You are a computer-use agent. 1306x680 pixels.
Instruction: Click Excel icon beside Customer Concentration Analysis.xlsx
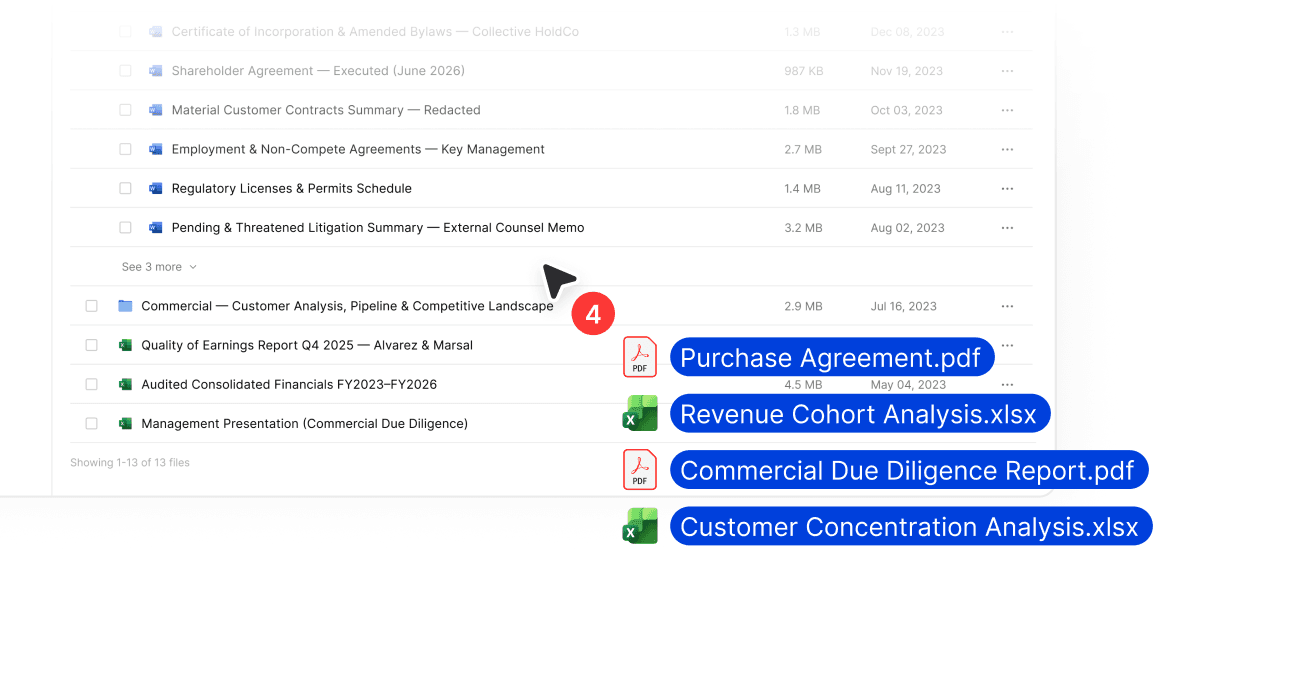pyautogui.click(x=640, y=526)
